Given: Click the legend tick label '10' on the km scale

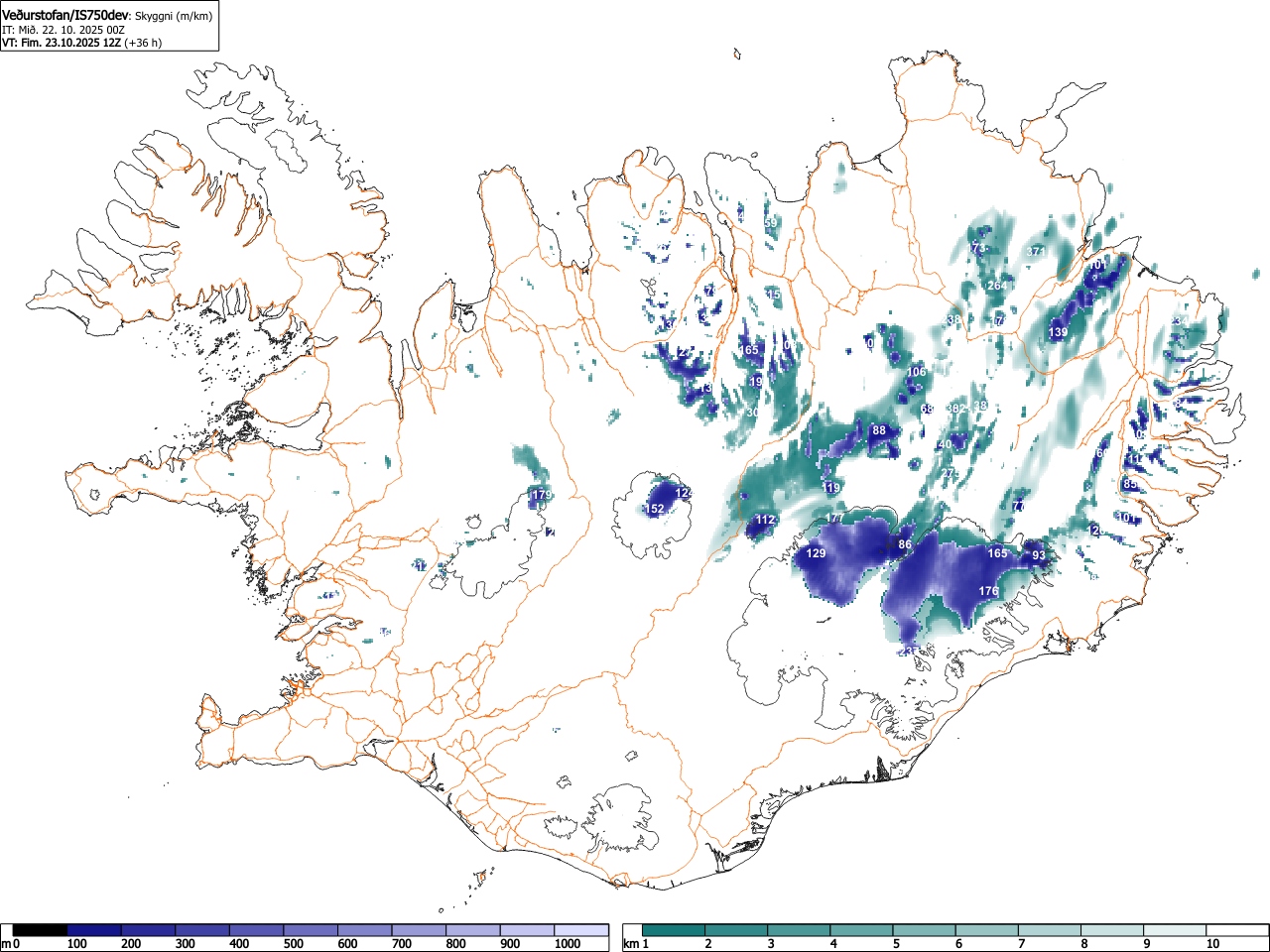Looking at the screenshot, I should [x=1212, y=944].
